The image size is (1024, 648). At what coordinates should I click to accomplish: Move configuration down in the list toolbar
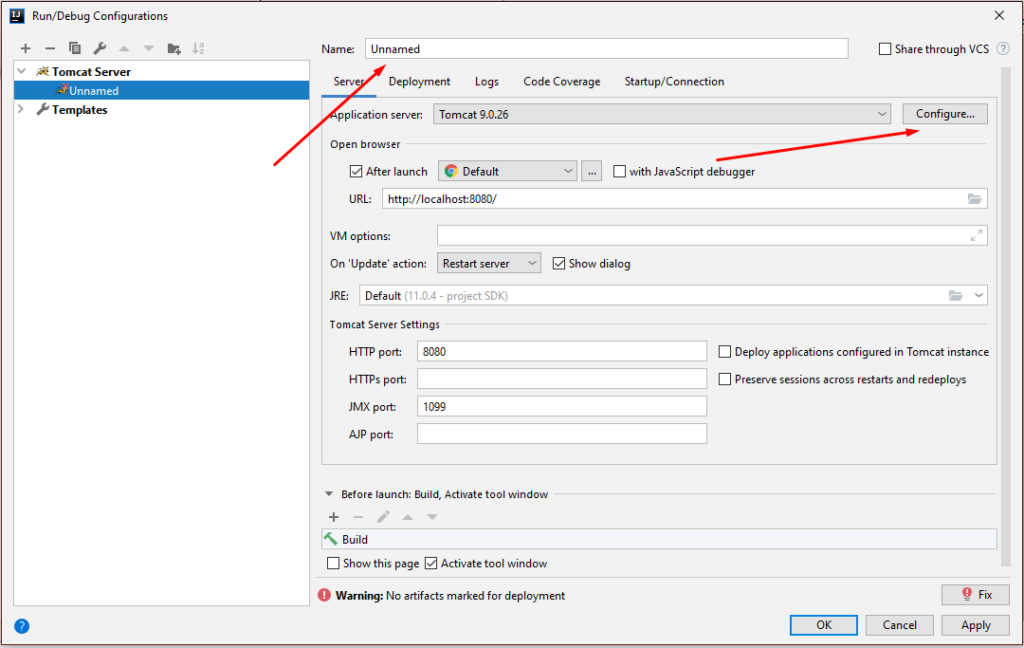149,48
